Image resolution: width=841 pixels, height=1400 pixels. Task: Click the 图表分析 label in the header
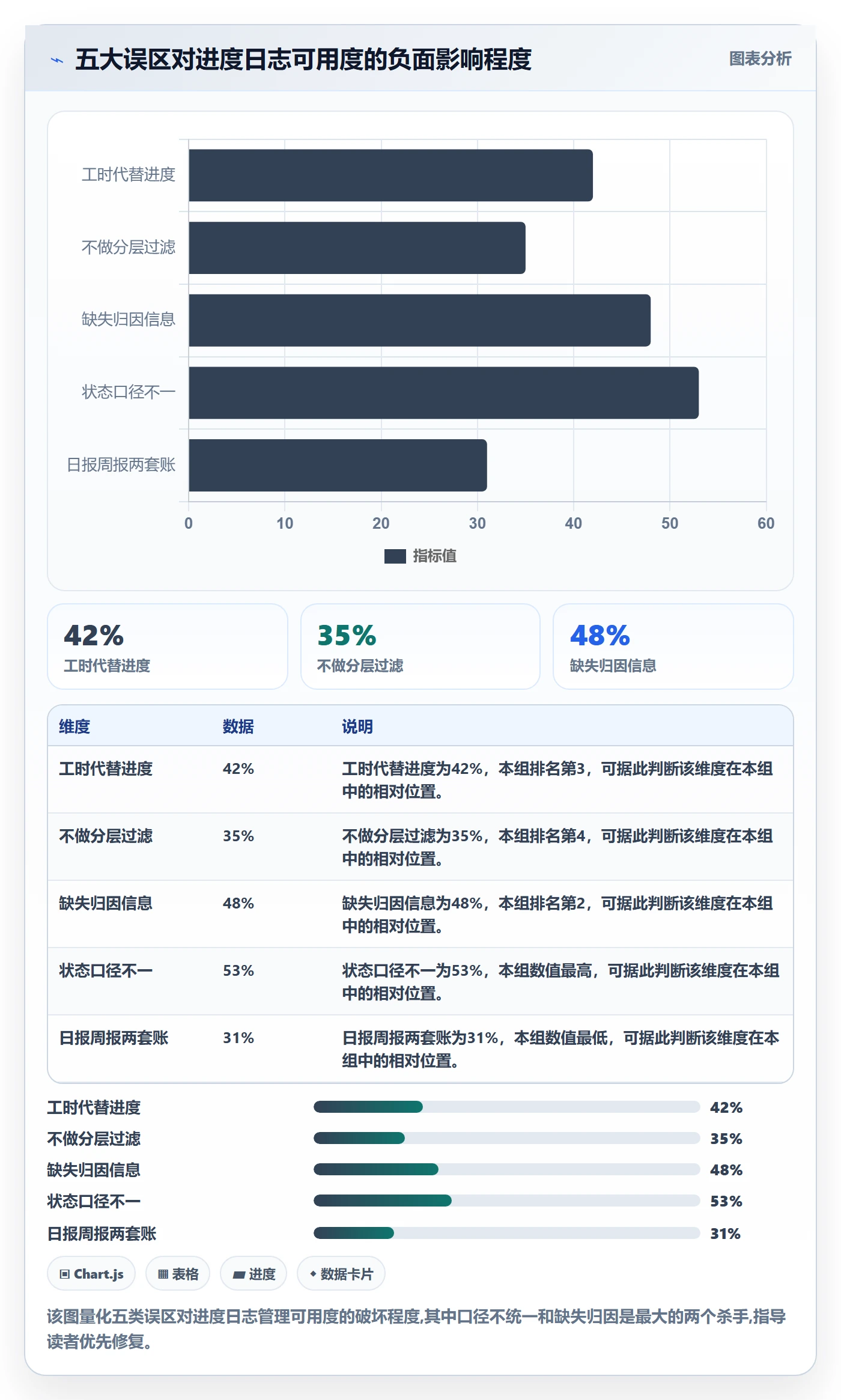[x=760, y=59]
